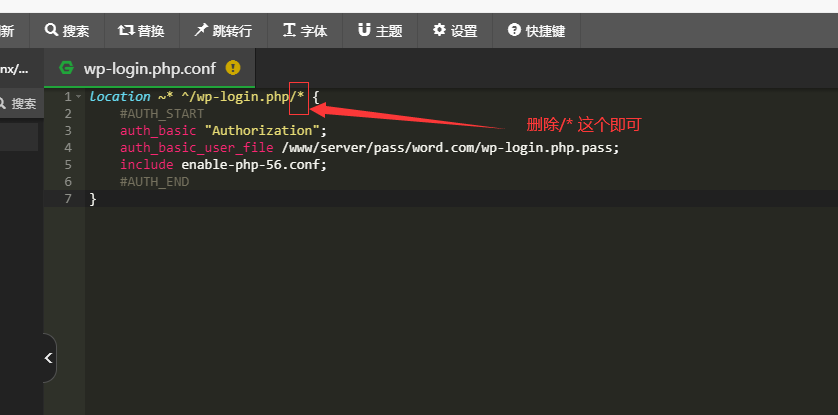Click the #AUTH_START comment line
Image resolution: width=838 pixels, height=415 pixels.
pos(161,114)
